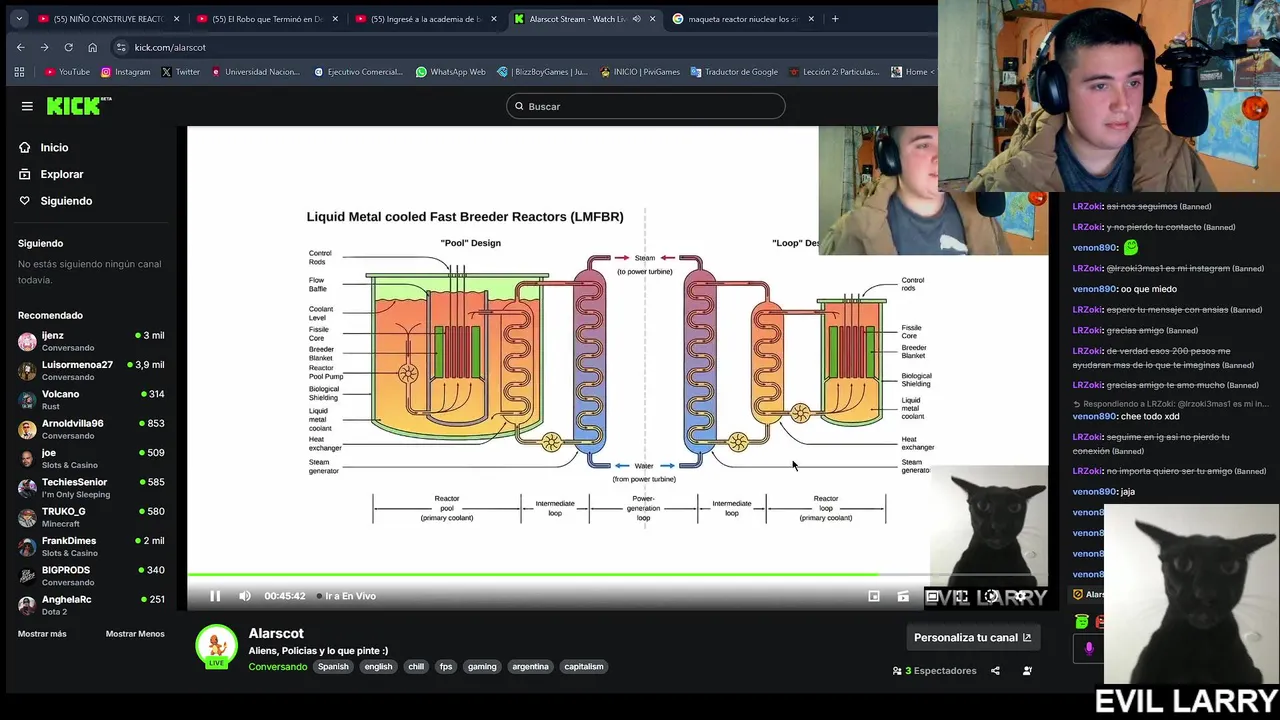Select the english tag

[x=378, y=666]
